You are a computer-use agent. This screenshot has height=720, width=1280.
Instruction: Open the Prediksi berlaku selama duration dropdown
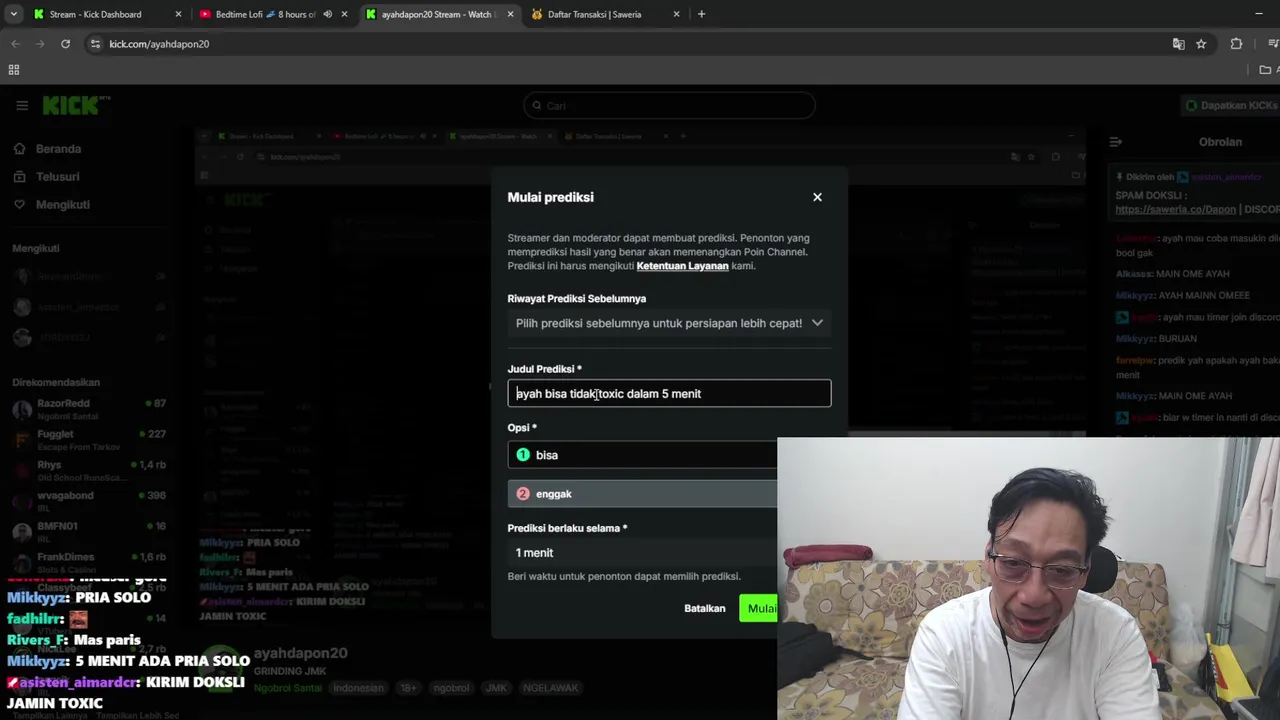(642, 553)
